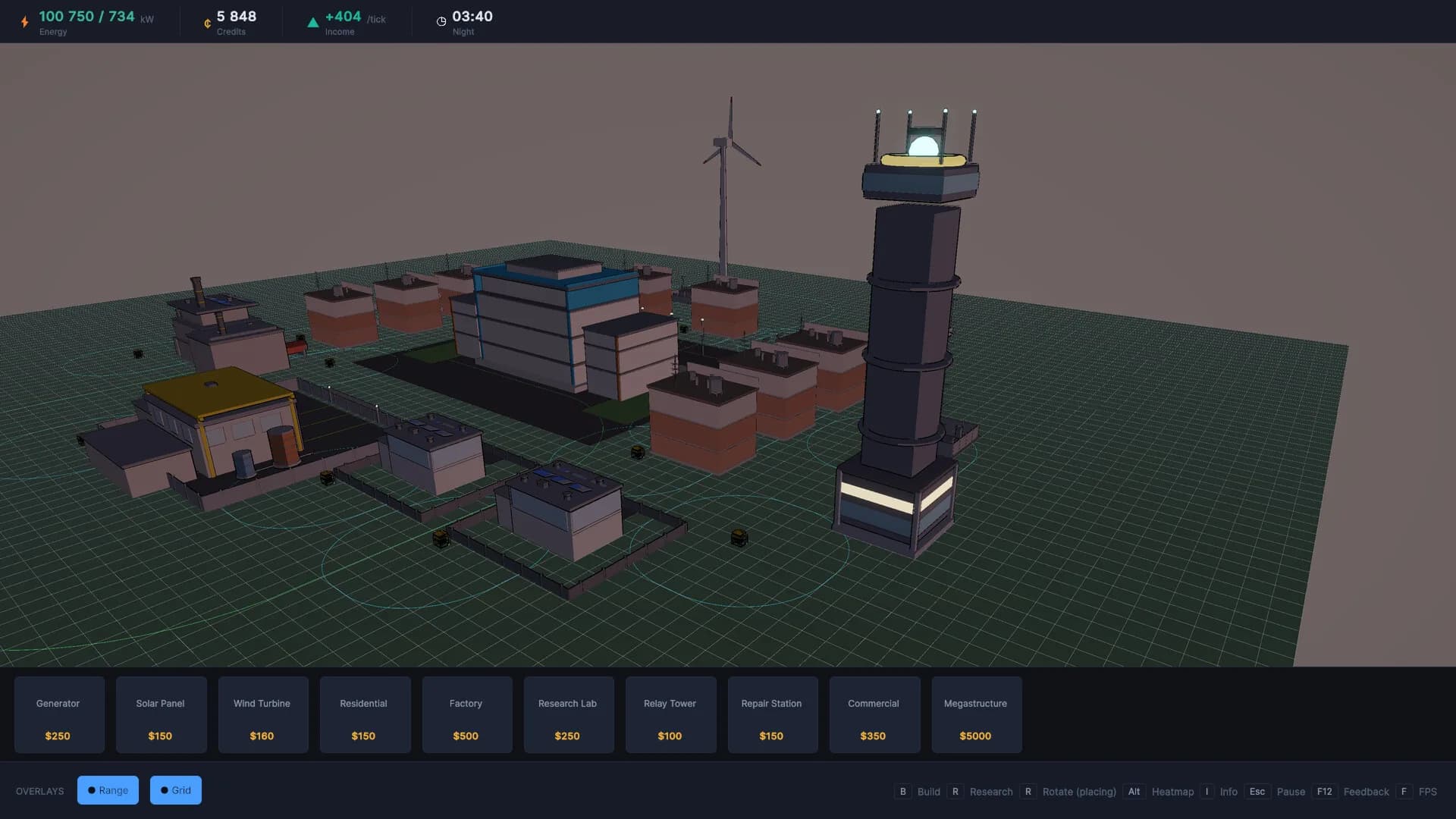Click the Night label under the time
Image resolution: width=1456 pixels, height=819 pixels.
tap(463, 32)
